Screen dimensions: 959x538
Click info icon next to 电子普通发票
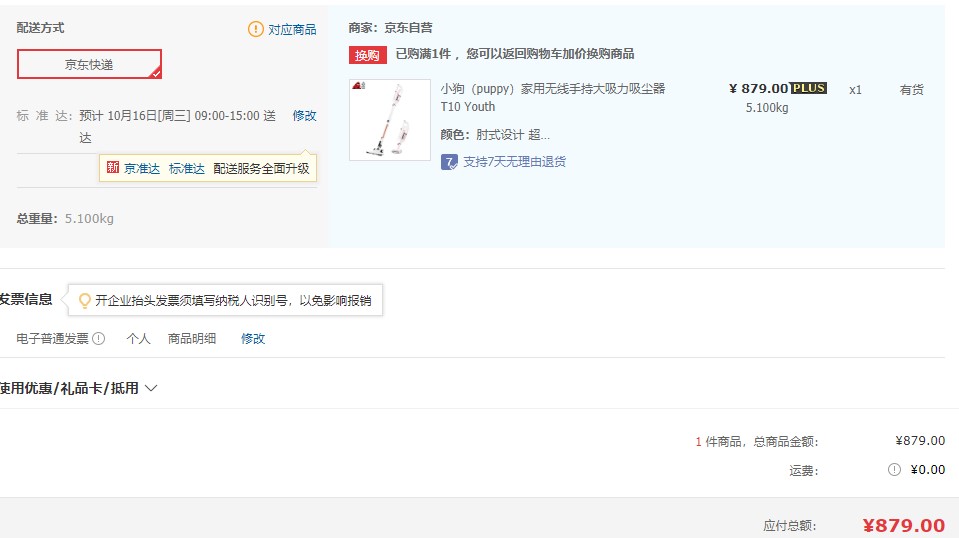98,338
